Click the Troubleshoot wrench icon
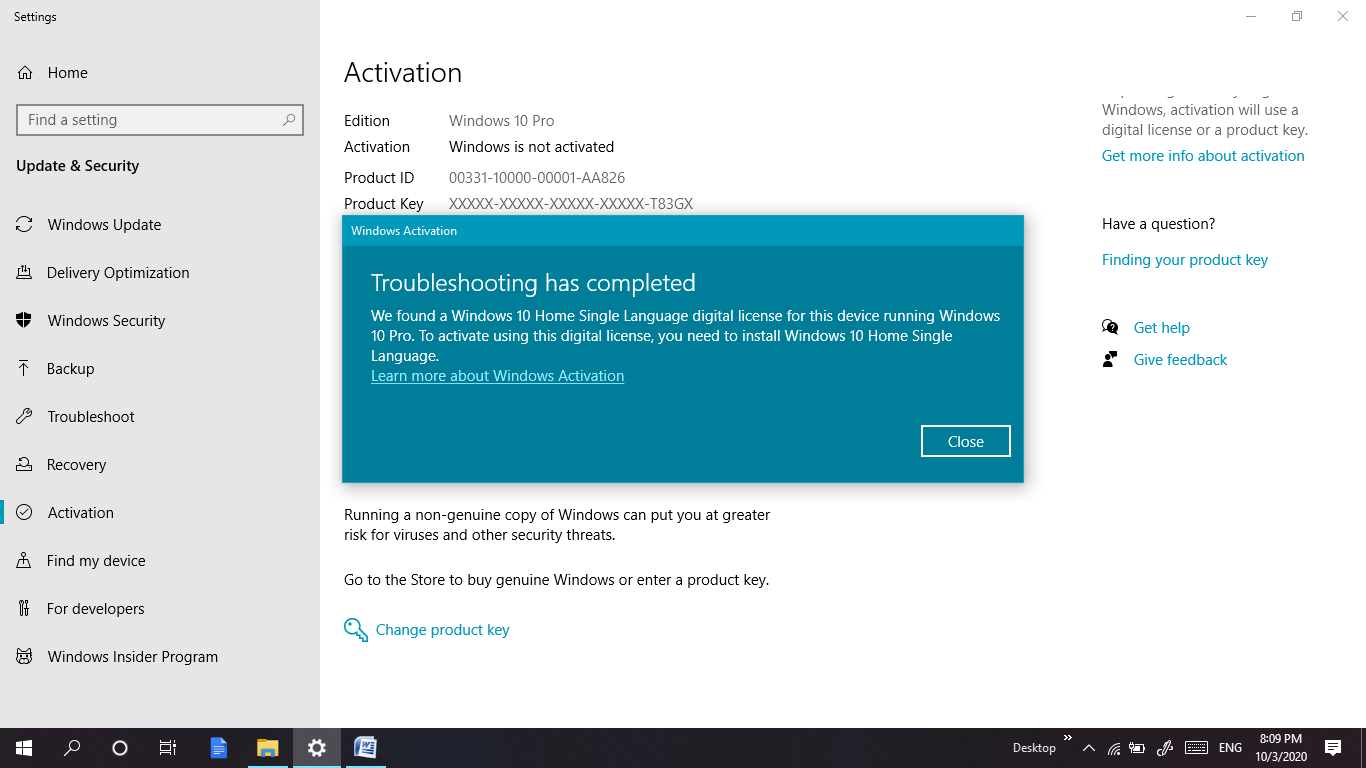This screenshot has height=768, width=1366. pos(24,417)
